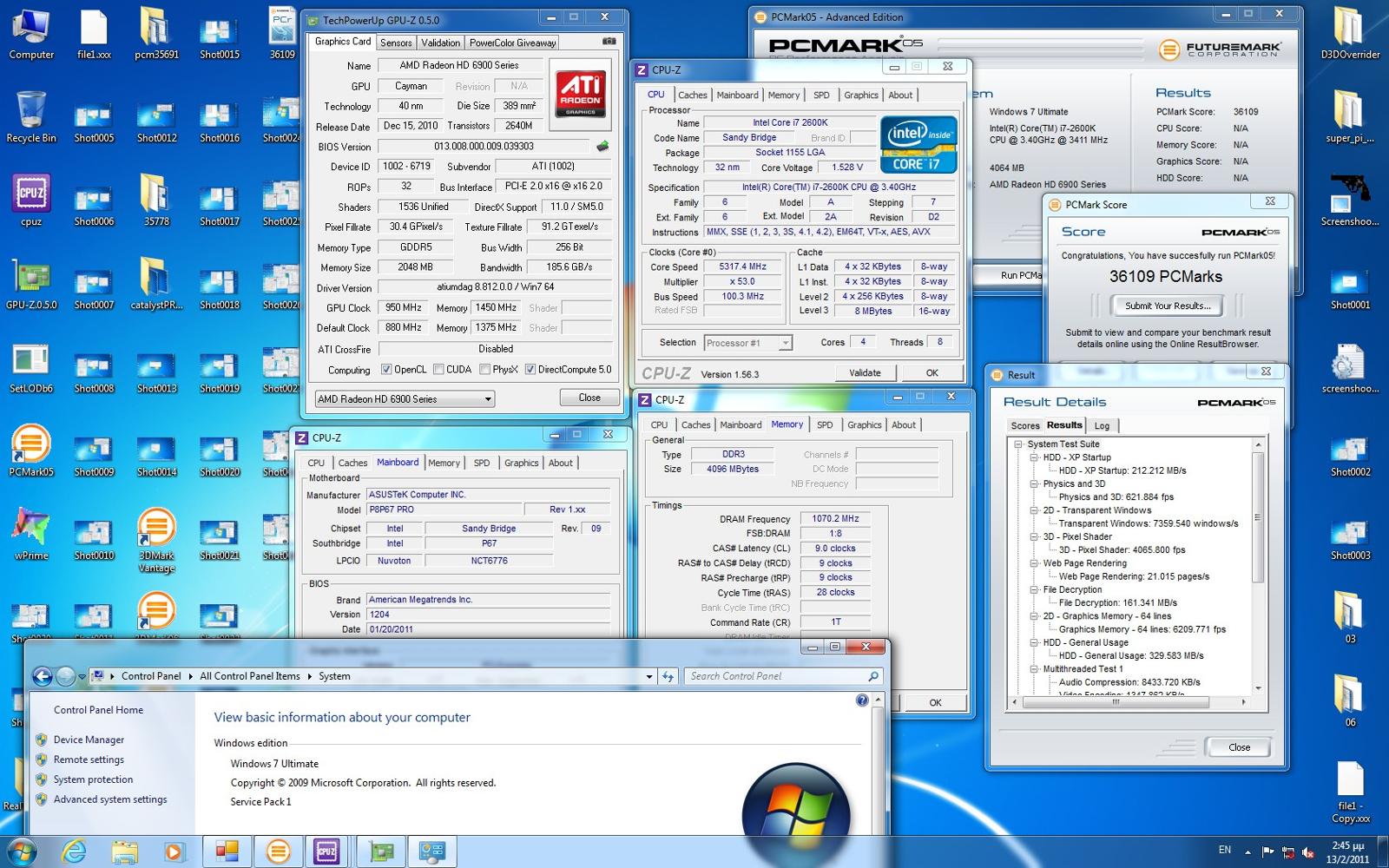Launch the wPrime desktop shortcut
The image size is (1389, 868).
pyautogui.click(x=31, y=534)
